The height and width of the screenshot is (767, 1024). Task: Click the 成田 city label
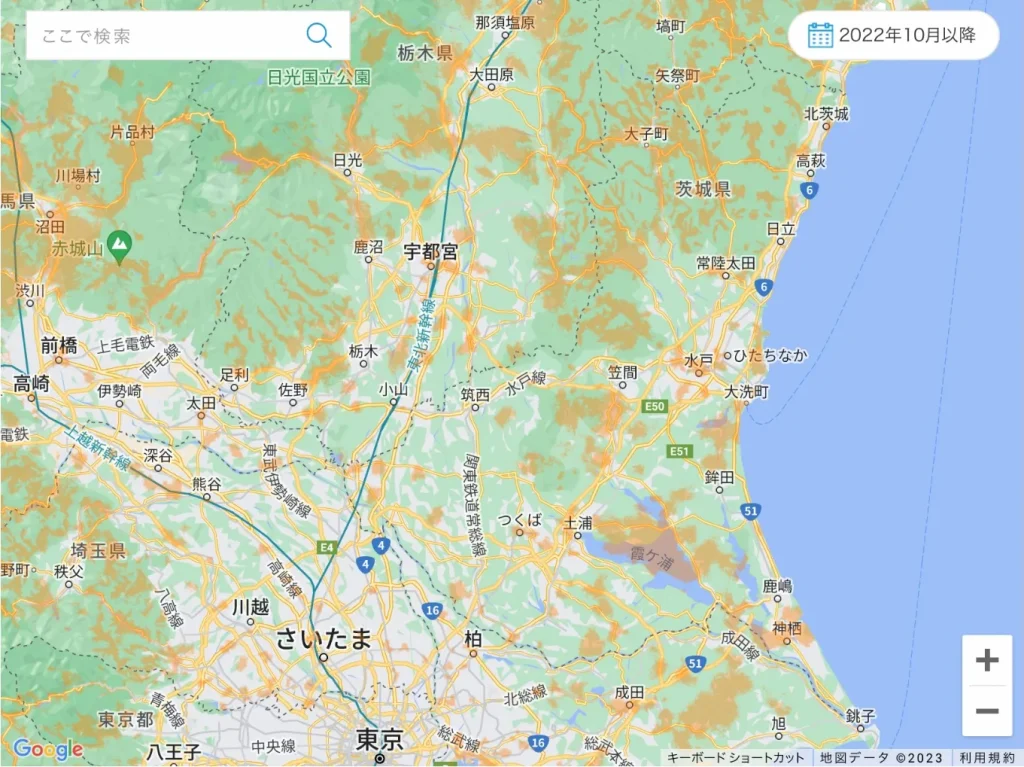pyautogui.click(x=630, y=692)
